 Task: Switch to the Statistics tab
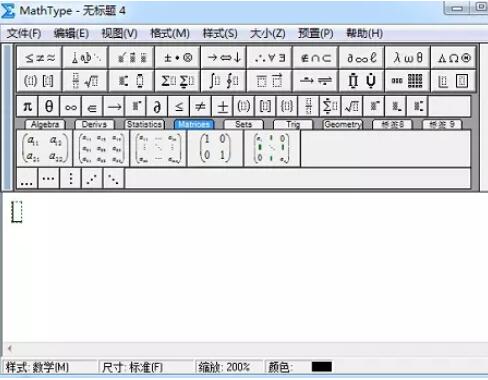coord(144,124)
